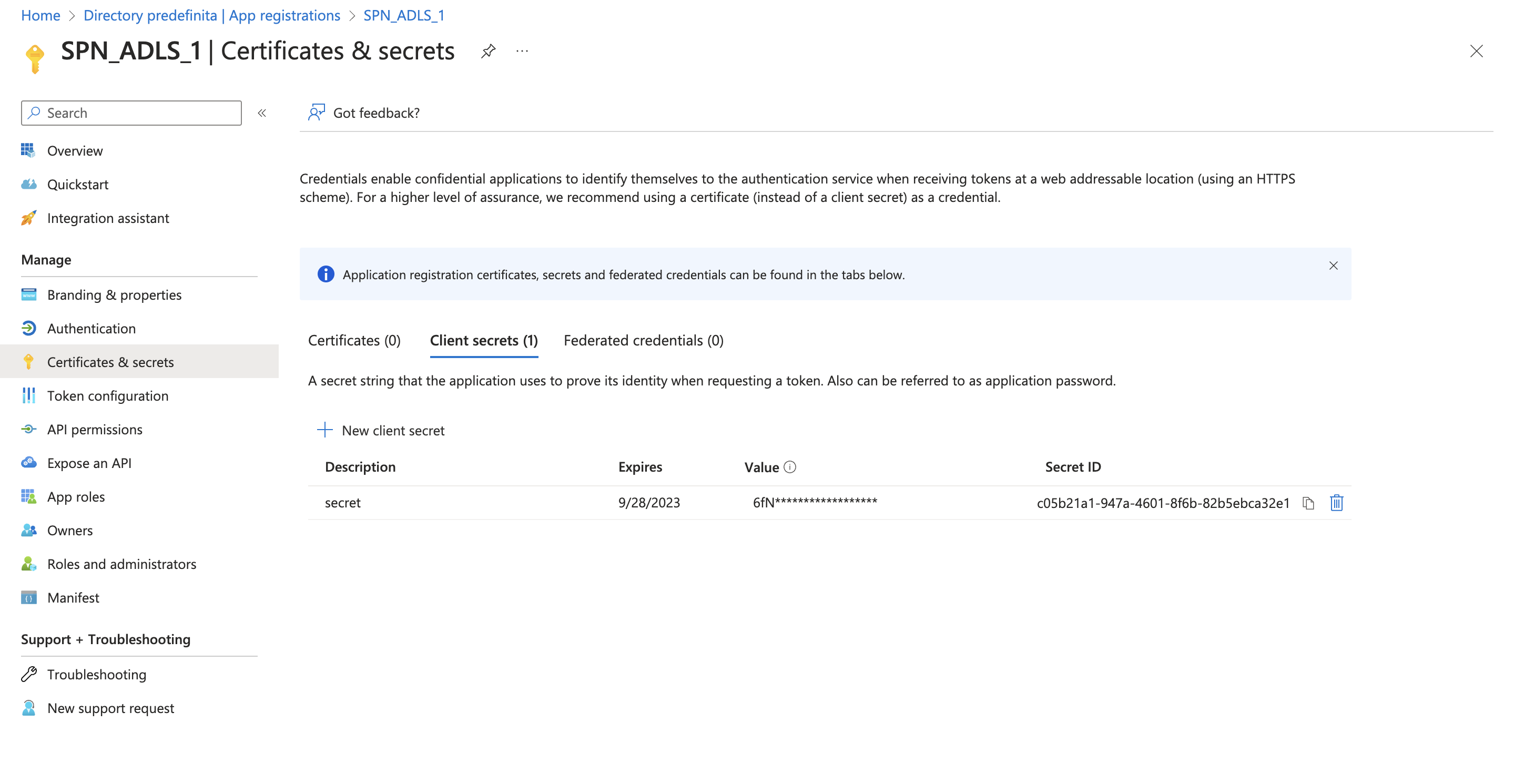Open the Troubleshooting page
This screenshot has width=1514, height=784.
pyautogui.click(x=96, y=674)
